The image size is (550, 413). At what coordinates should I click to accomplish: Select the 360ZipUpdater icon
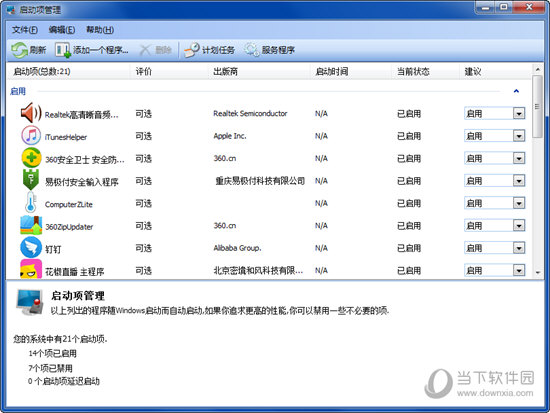(31, 225)
